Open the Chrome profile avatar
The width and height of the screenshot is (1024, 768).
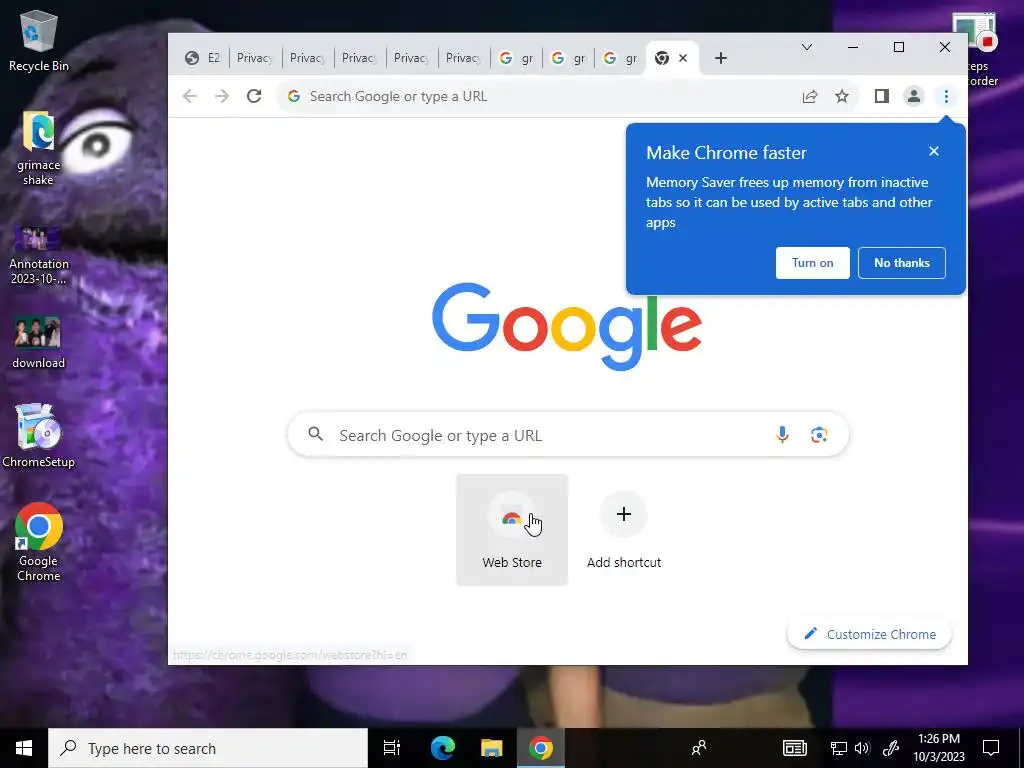914,97
